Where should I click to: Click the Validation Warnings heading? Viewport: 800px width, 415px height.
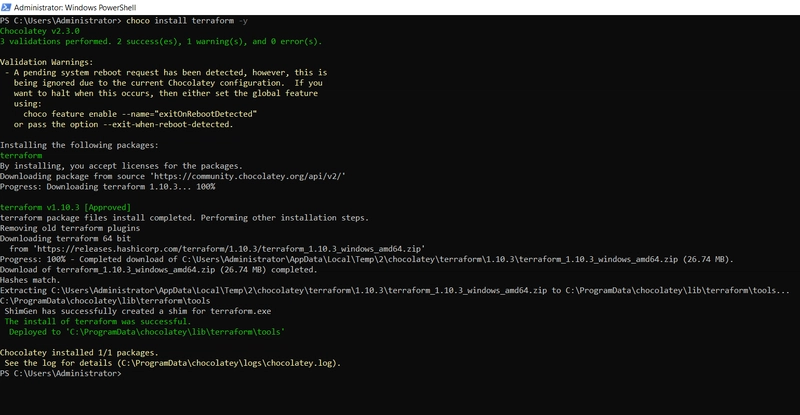(46, 62)
